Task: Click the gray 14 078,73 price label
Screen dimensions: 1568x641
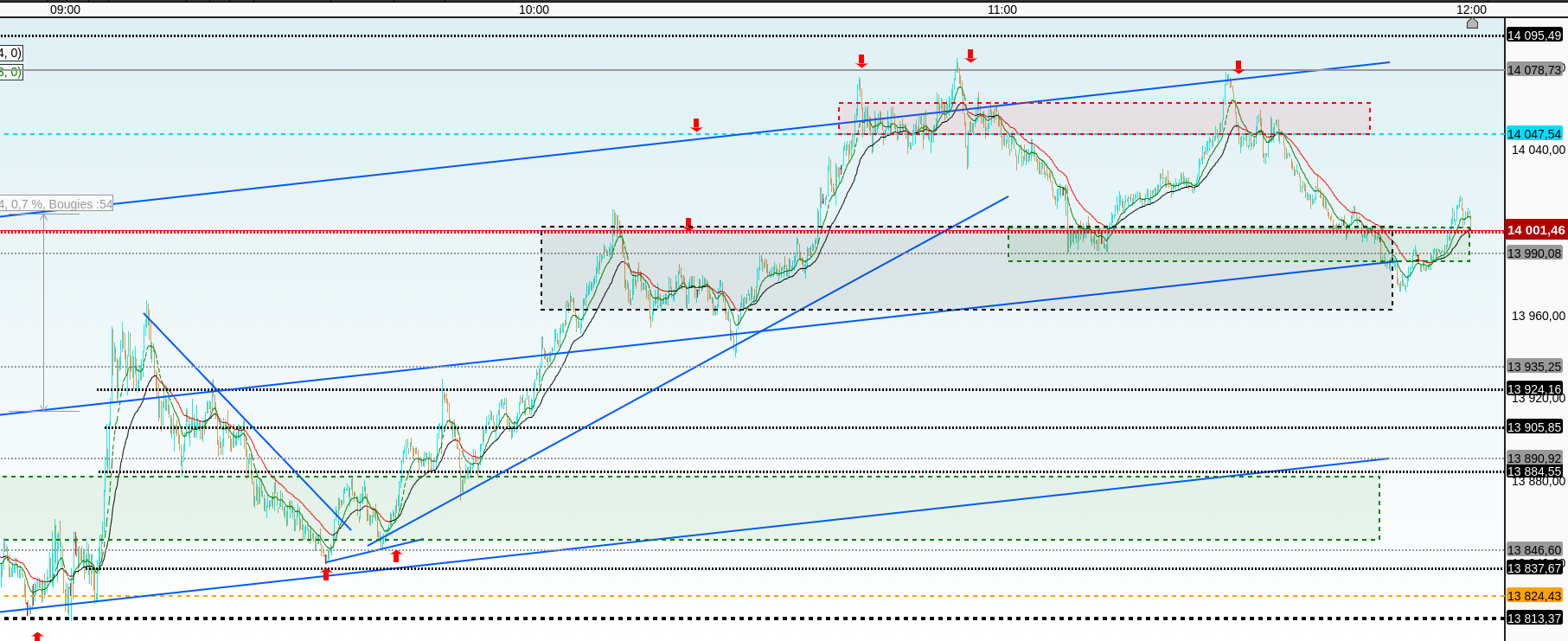Action: pyautogui.click(x=1534, y=70)
